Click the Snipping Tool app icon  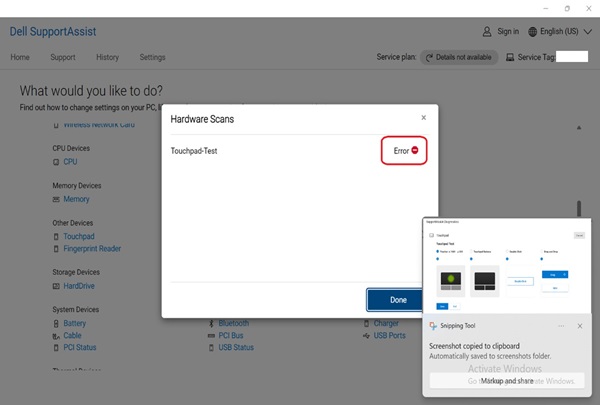tap(433, 326)
